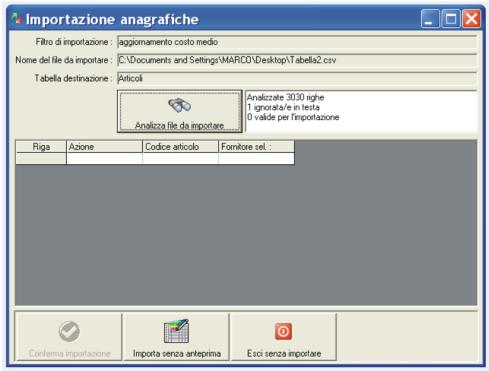Click the spreadsheet icon for import without preview
Viewport: 489px width, 371px height.
coord(177,331)
